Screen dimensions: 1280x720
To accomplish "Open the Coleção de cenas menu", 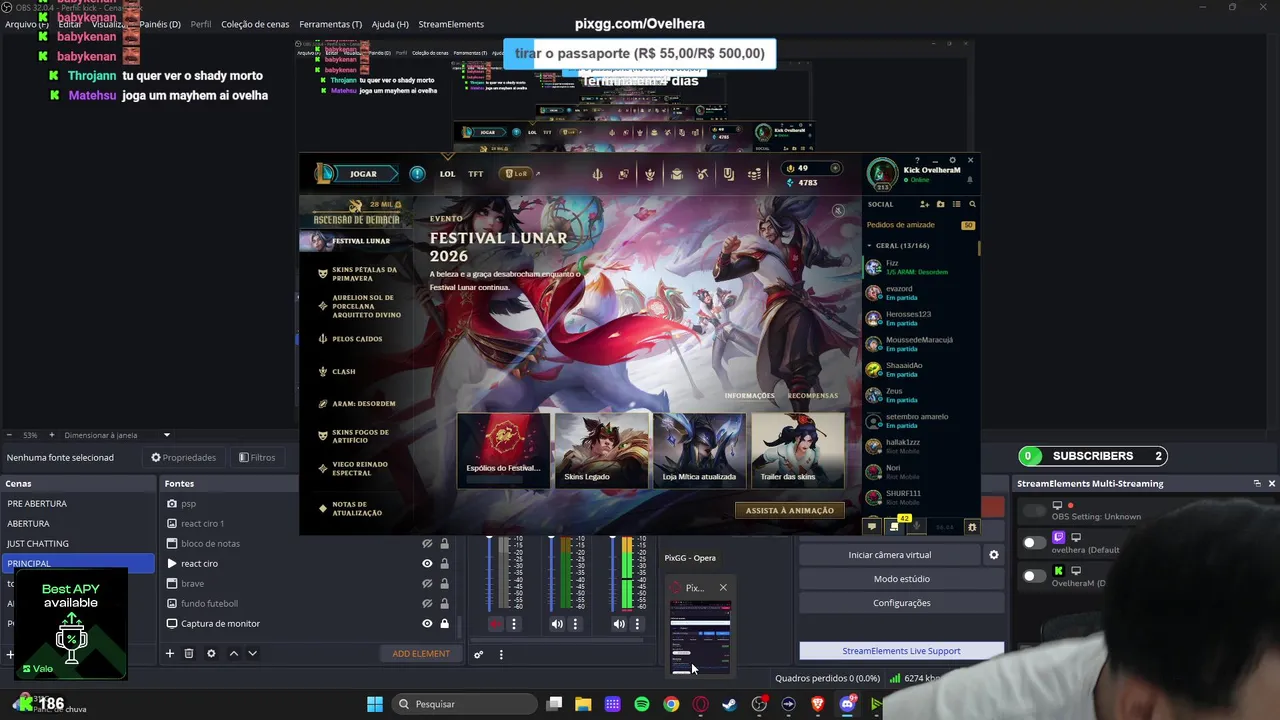I will point(255,24).
